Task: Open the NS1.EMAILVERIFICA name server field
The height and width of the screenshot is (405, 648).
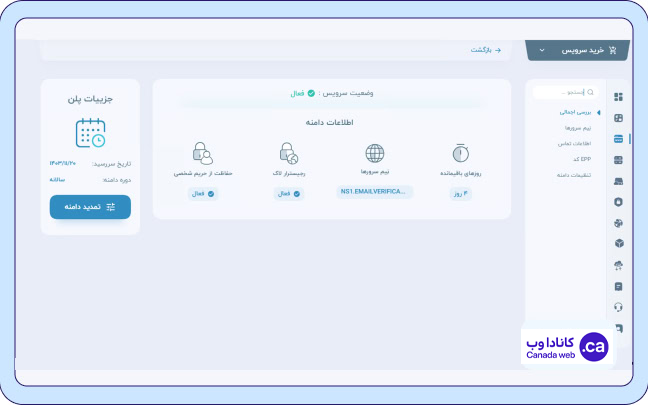Action: point(374,192)
